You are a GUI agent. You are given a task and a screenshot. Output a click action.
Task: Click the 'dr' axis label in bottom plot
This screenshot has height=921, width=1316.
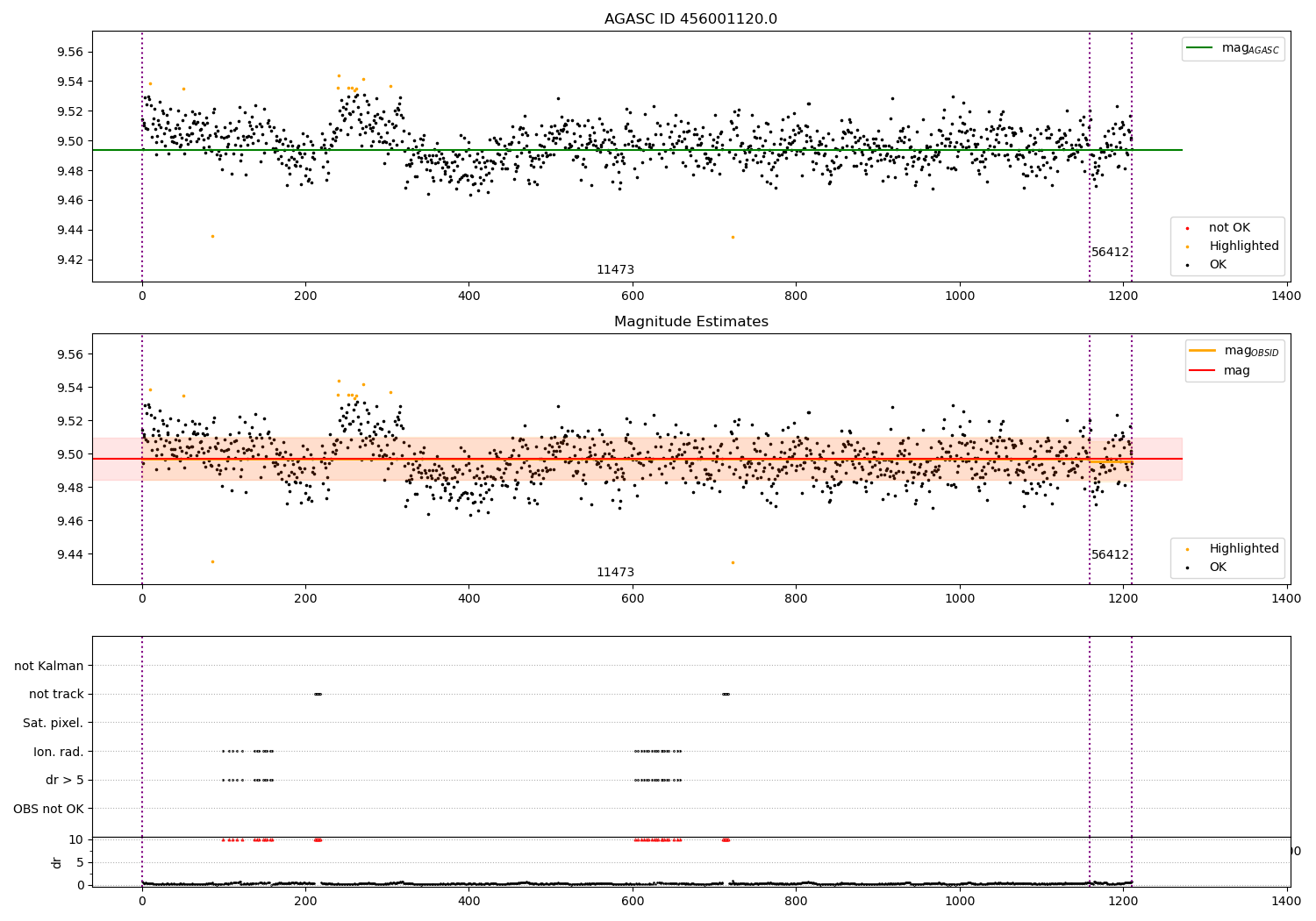click(x=57, y=862)
